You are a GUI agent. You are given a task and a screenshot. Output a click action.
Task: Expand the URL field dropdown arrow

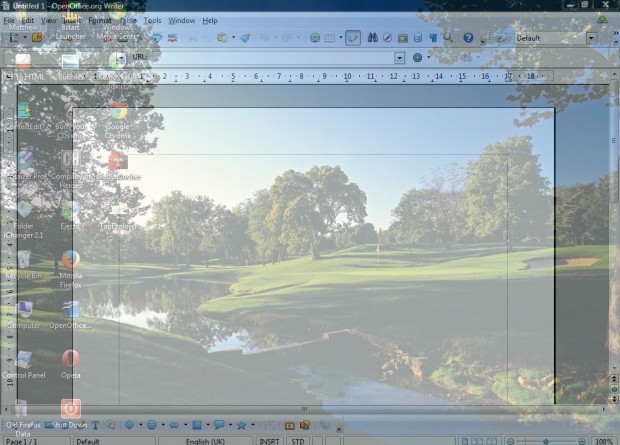coord(399,58)
